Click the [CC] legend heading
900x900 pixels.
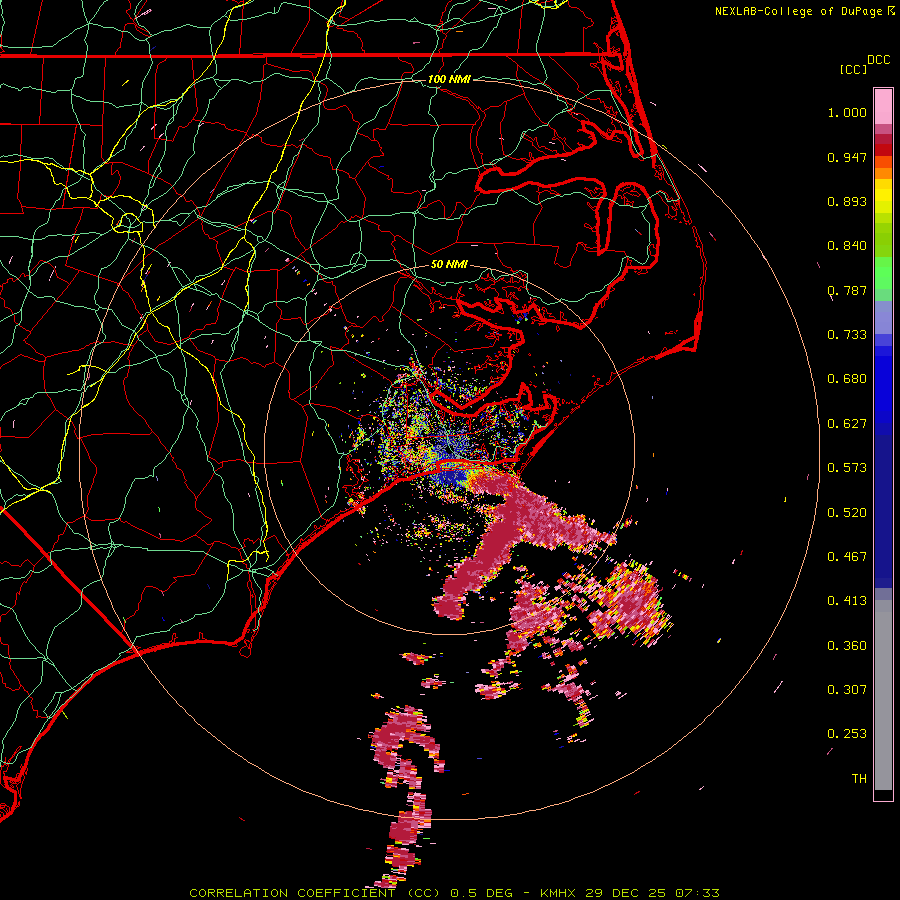853,69
